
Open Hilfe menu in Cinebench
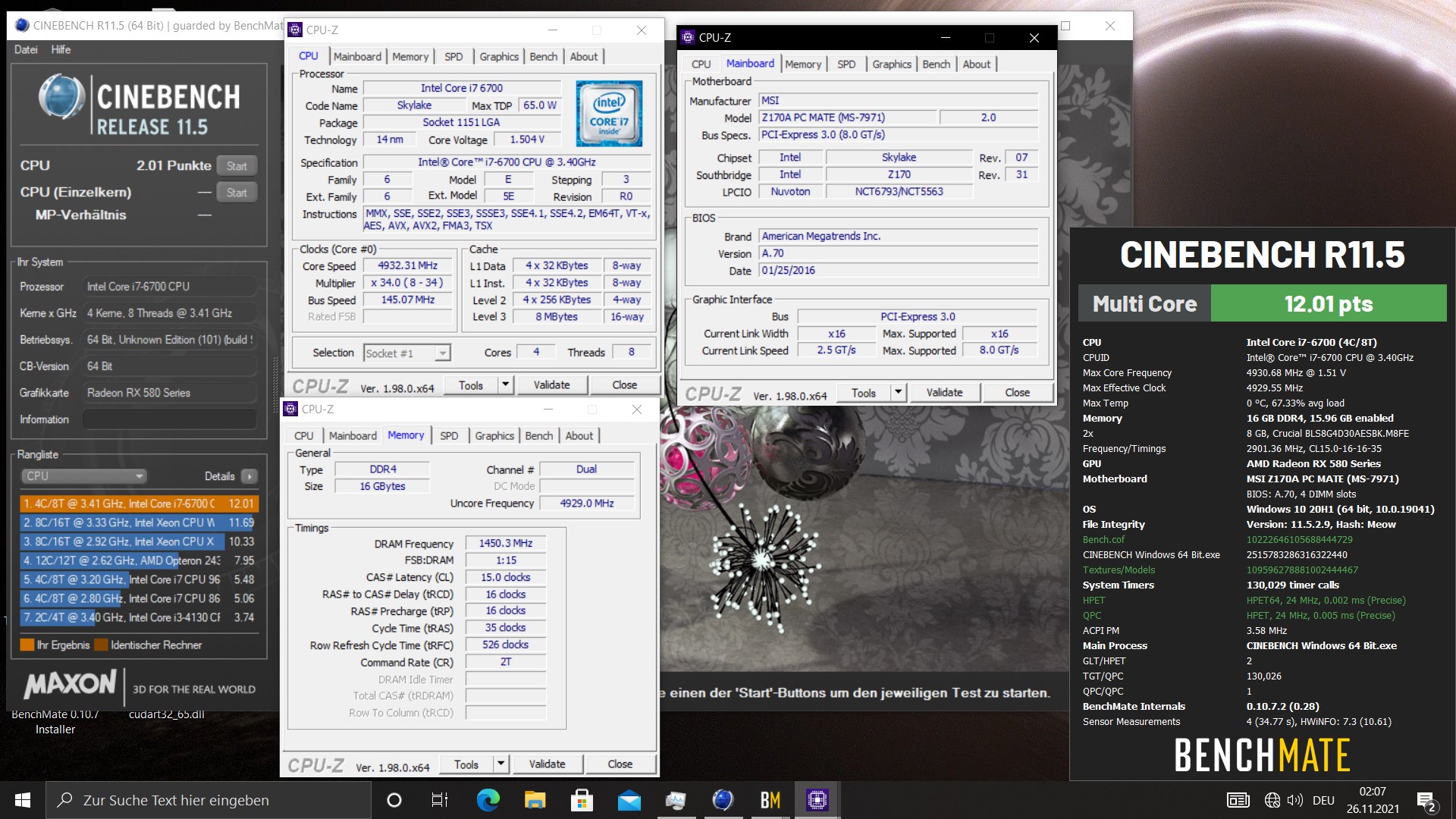(x=61, y=49)
